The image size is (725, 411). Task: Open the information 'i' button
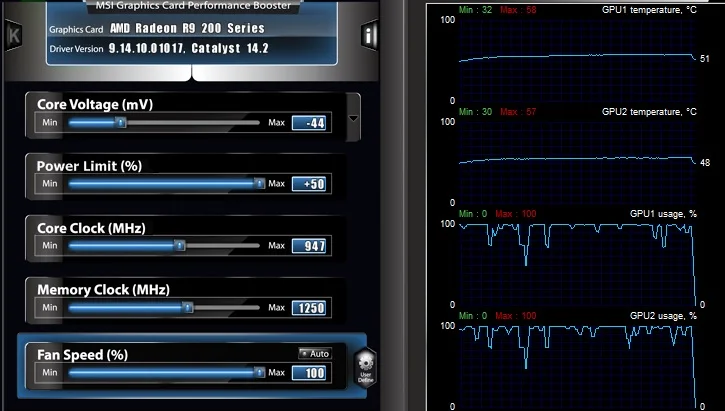point(369,35)
